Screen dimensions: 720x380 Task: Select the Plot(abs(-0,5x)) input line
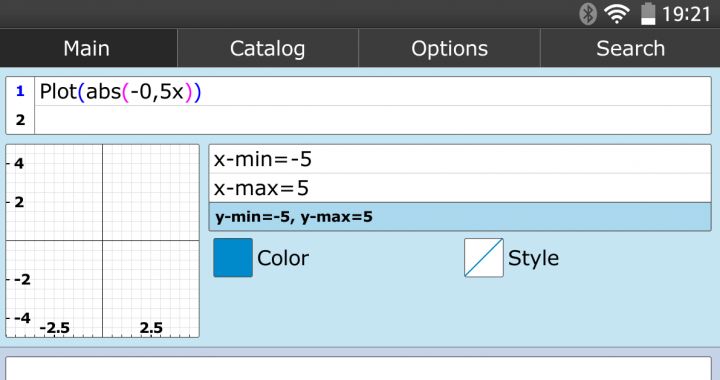372,91
